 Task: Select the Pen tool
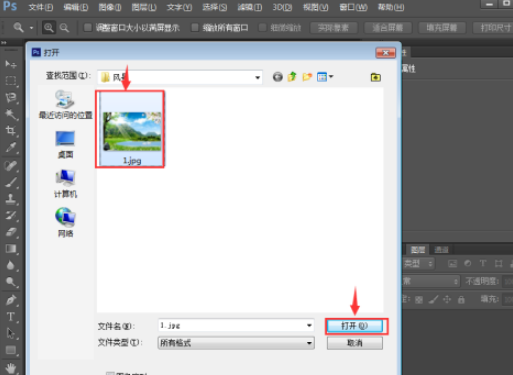coord(11,300)
